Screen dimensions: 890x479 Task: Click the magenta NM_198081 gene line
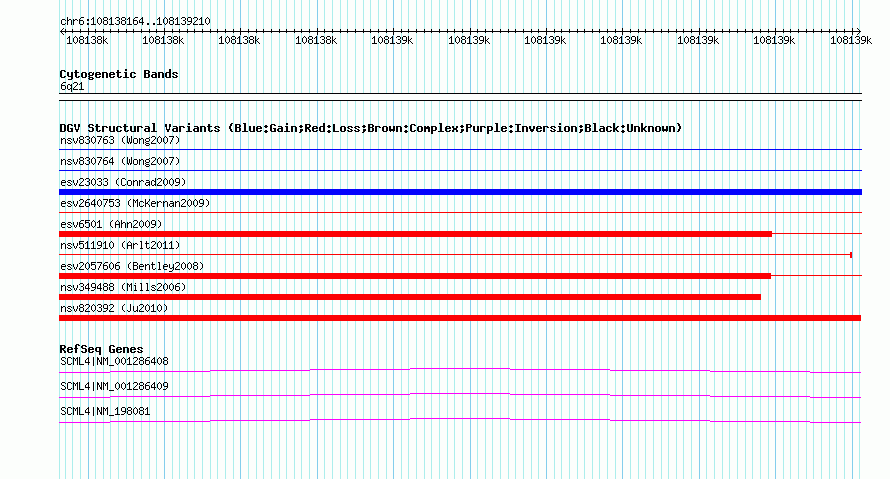[x=460, y=420]
